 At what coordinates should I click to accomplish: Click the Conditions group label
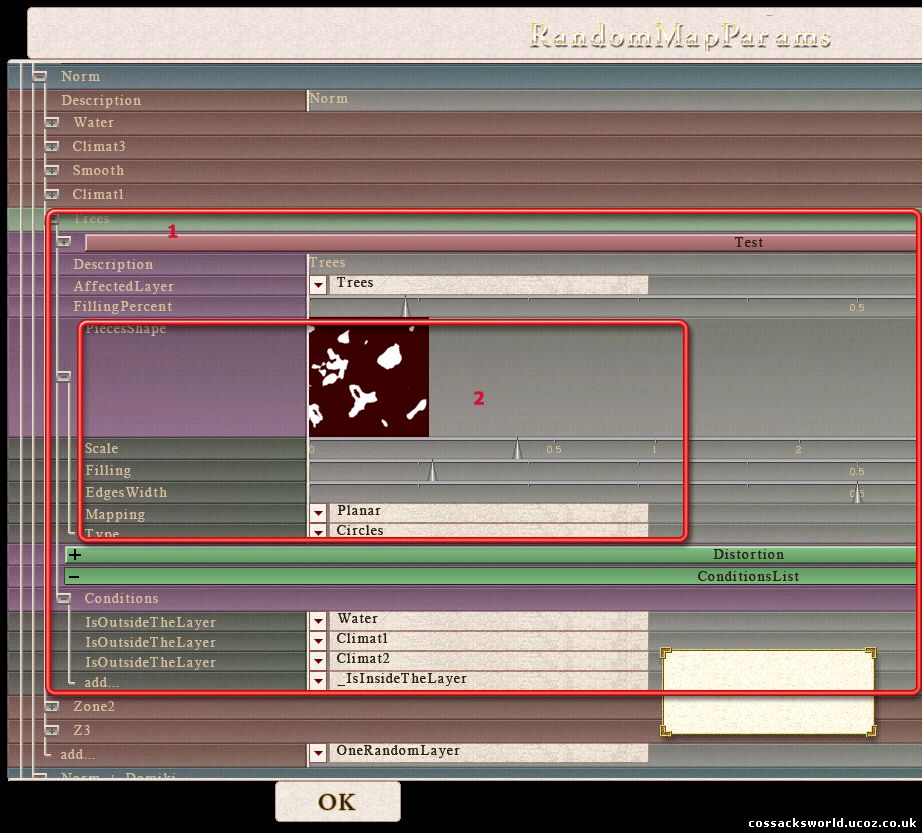pos(121,598)
